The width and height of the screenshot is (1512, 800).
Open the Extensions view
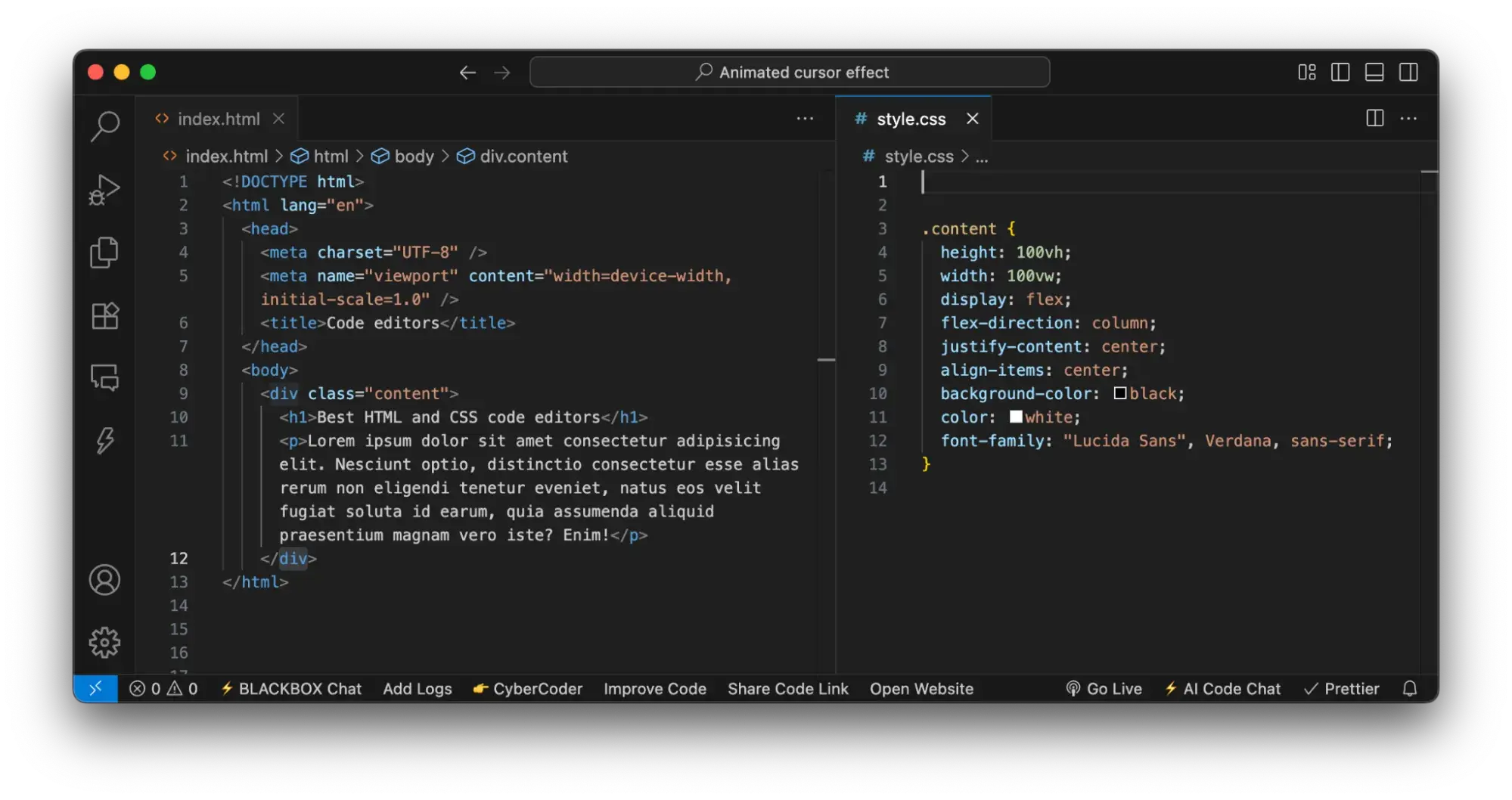pyautogui.click(x=105, y=316)
